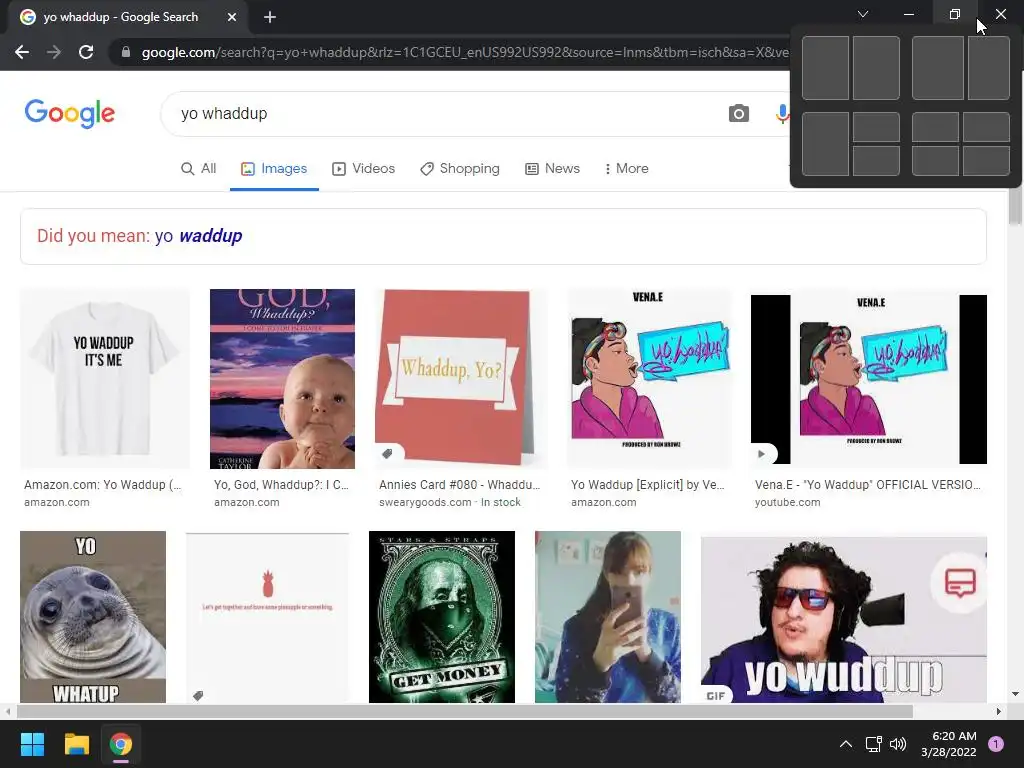Image resolution: width=1024 pixels, height=768 pixels.
Task: Open the Vena.E YouTube video thumbnail
Action: click(x=869, y=379)
